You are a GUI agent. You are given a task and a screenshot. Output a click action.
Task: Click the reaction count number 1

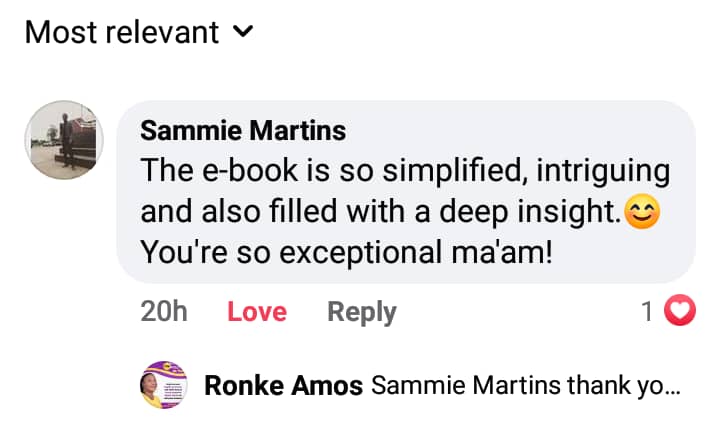tap(648, 312)
